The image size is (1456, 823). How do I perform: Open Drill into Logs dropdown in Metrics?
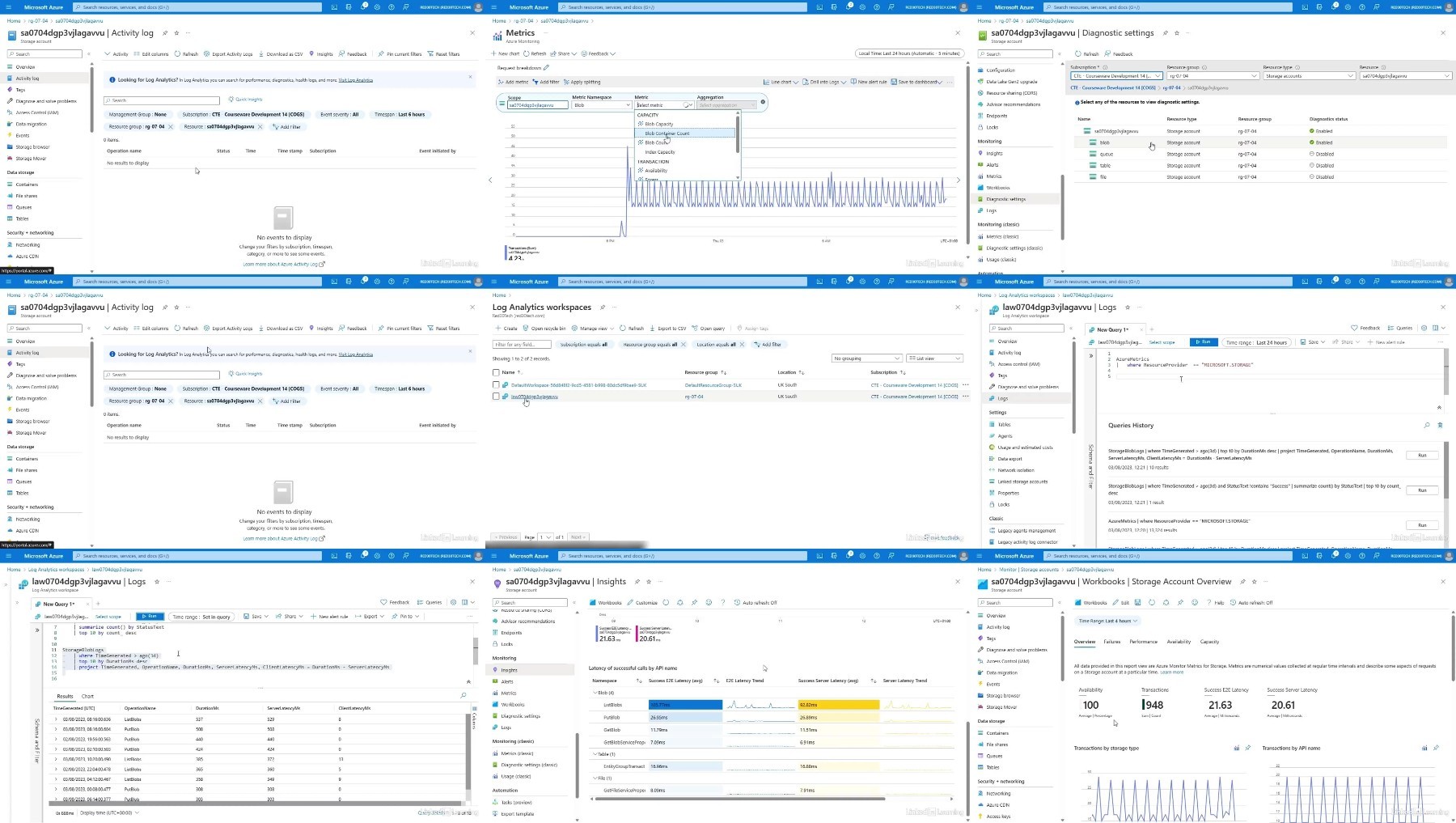[x=824, y=82]
